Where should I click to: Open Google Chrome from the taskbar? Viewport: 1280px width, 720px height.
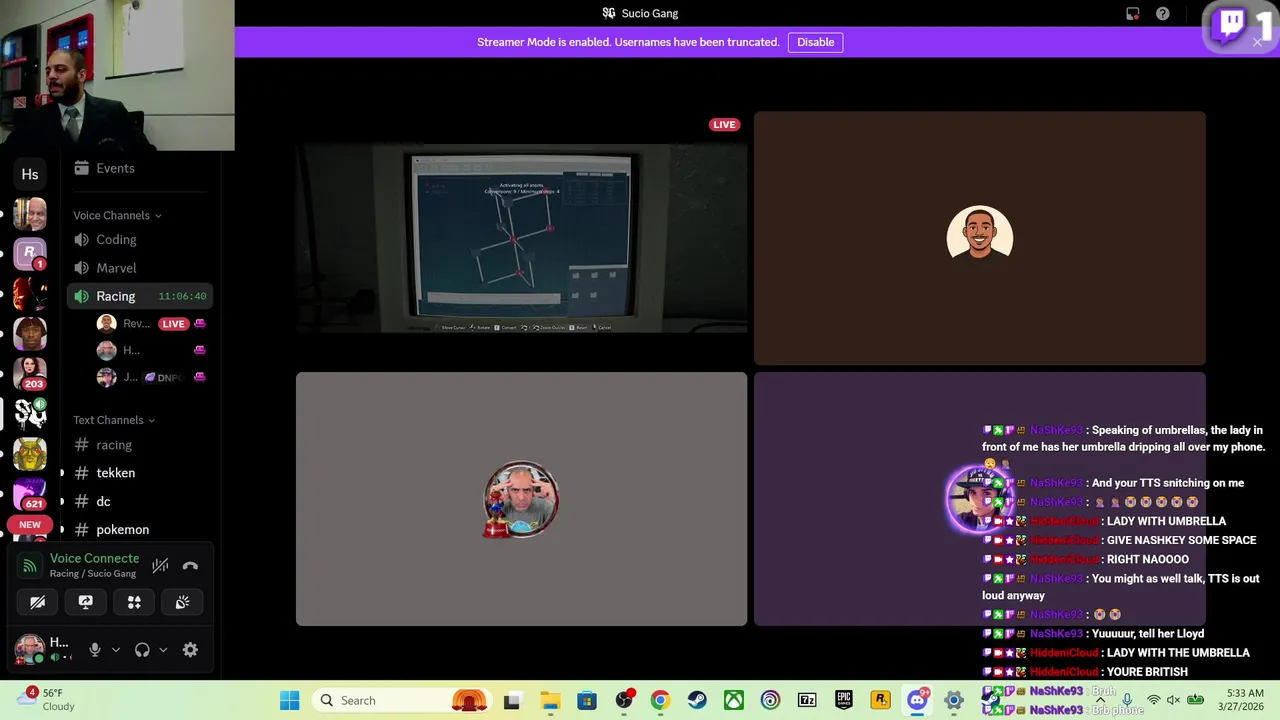tap(660, 700)
